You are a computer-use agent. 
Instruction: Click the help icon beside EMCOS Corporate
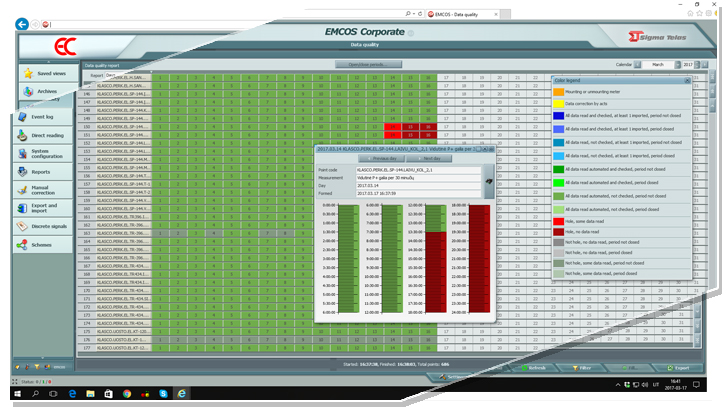410,33
